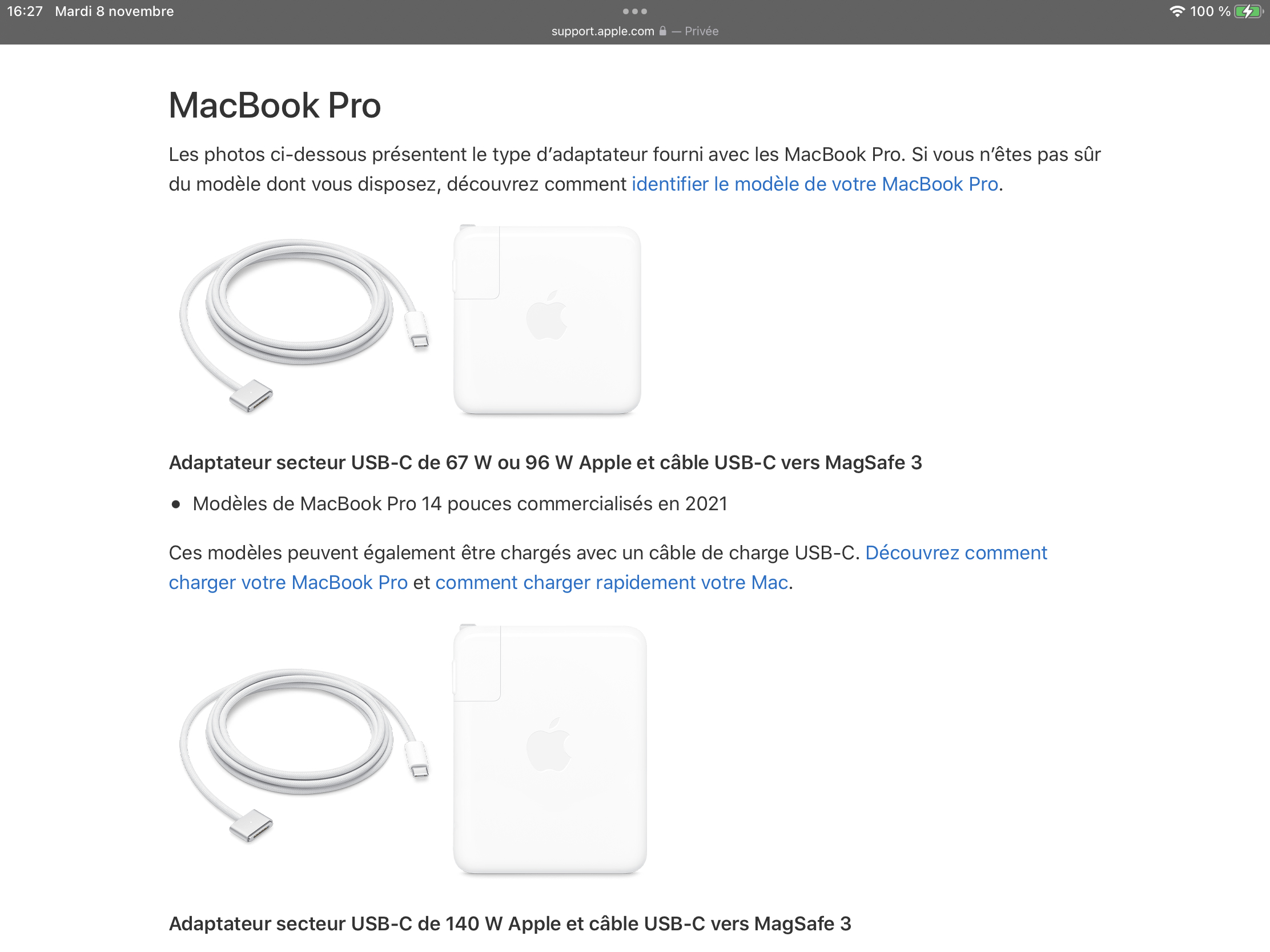The width and height of the screenshot is (1270, 952).
Task: Tap the Privée label in address bar
Action: pos(702,31)
